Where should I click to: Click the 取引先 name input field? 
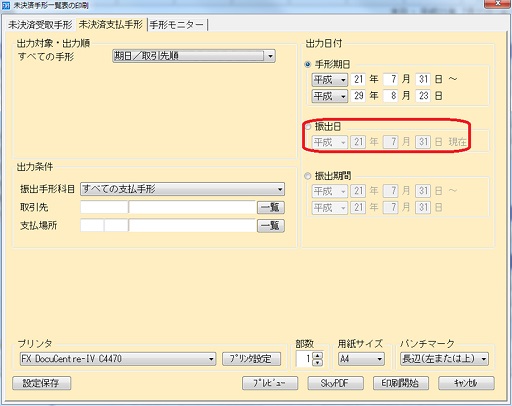coord(192,207)
